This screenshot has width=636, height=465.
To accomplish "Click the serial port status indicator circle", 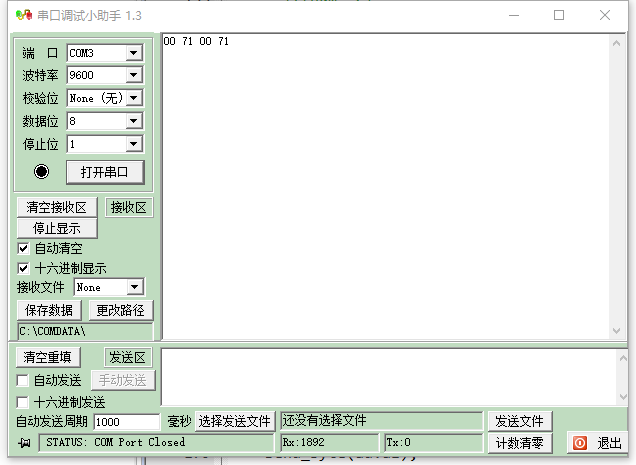I will [x=41, y=171].
